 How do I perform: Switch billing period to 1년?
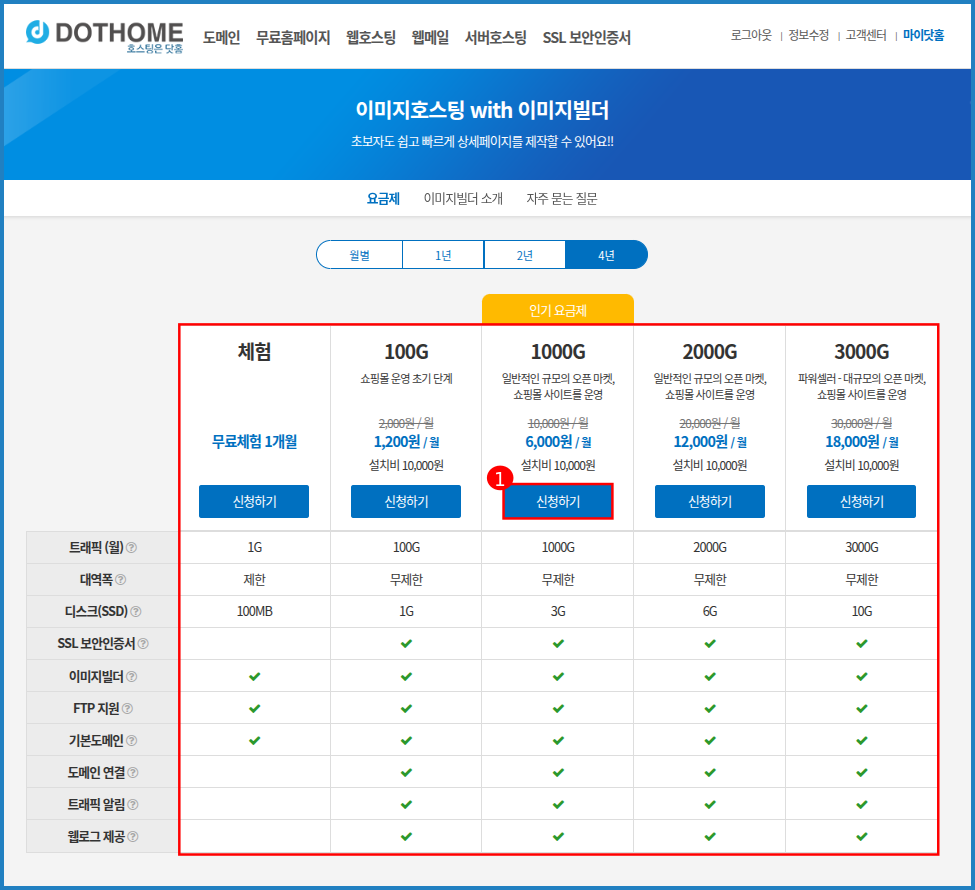click(443, 255)
